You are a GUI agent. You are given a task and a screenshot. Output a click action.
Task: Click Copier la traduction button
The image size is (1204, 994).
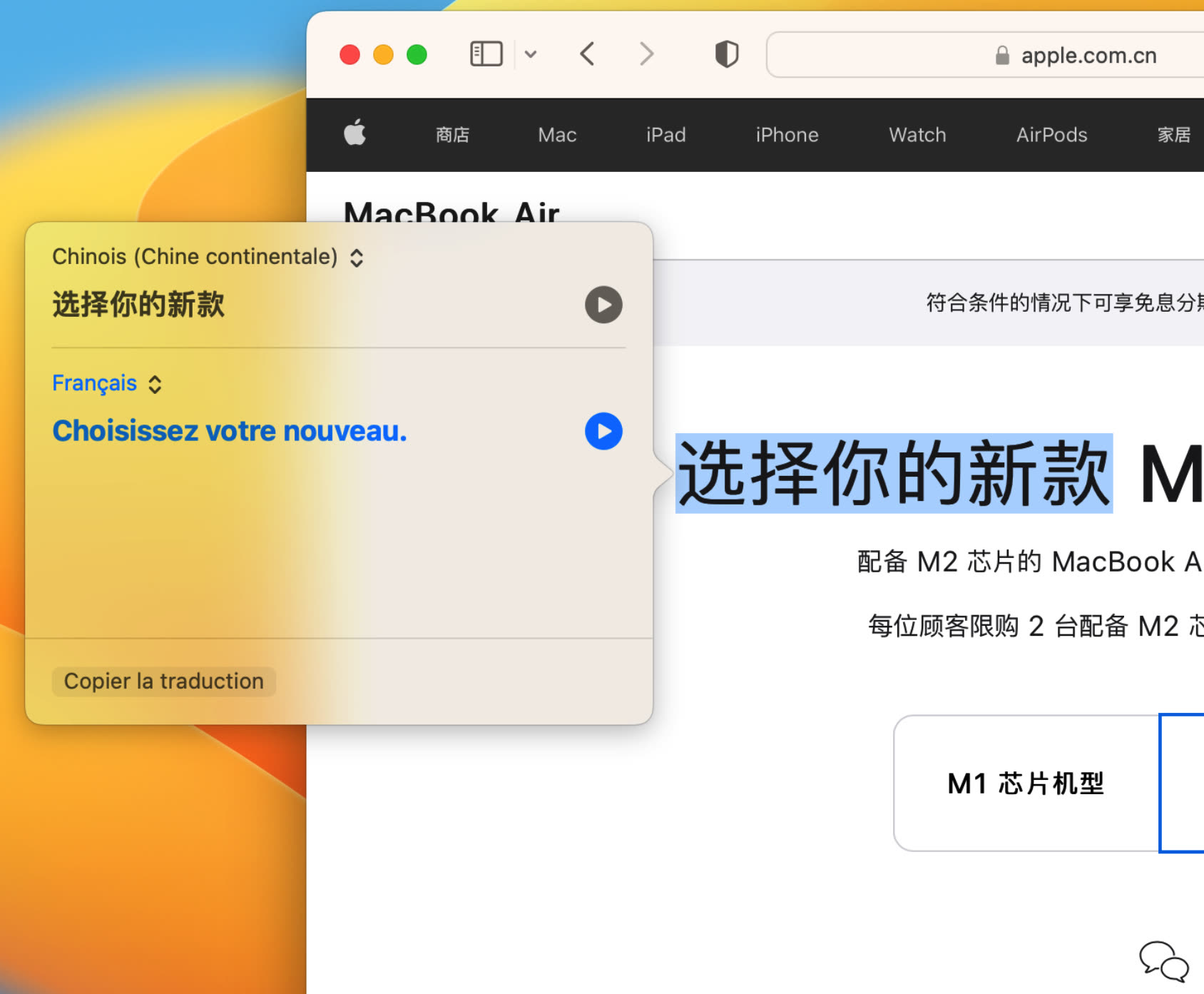[163, 681]
